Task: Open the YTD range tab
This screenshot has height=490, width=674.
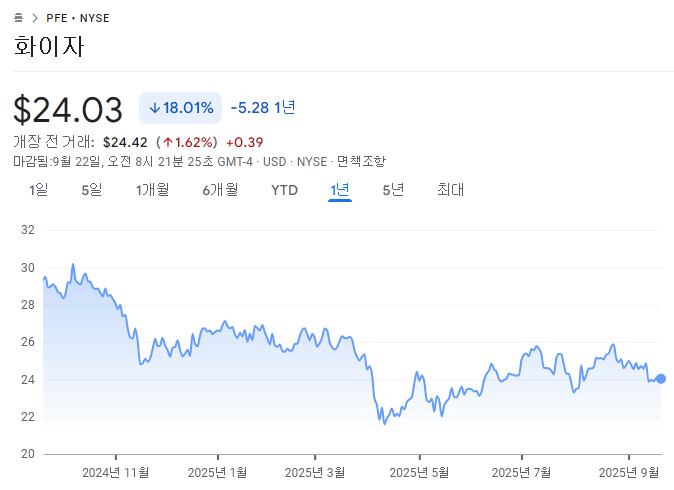Action: click(x=284, y=190)
